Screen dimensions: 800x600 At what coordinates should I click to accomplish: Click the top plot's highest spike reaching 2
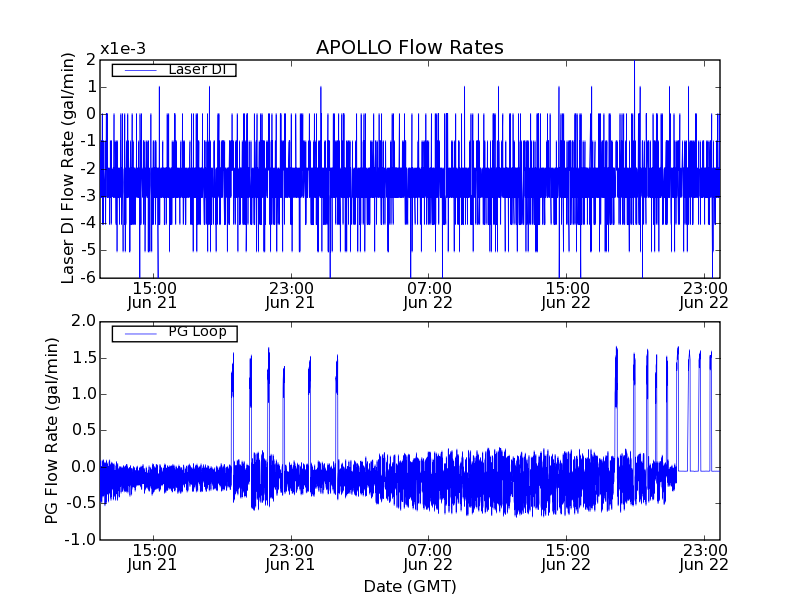[x=634, y=62]
